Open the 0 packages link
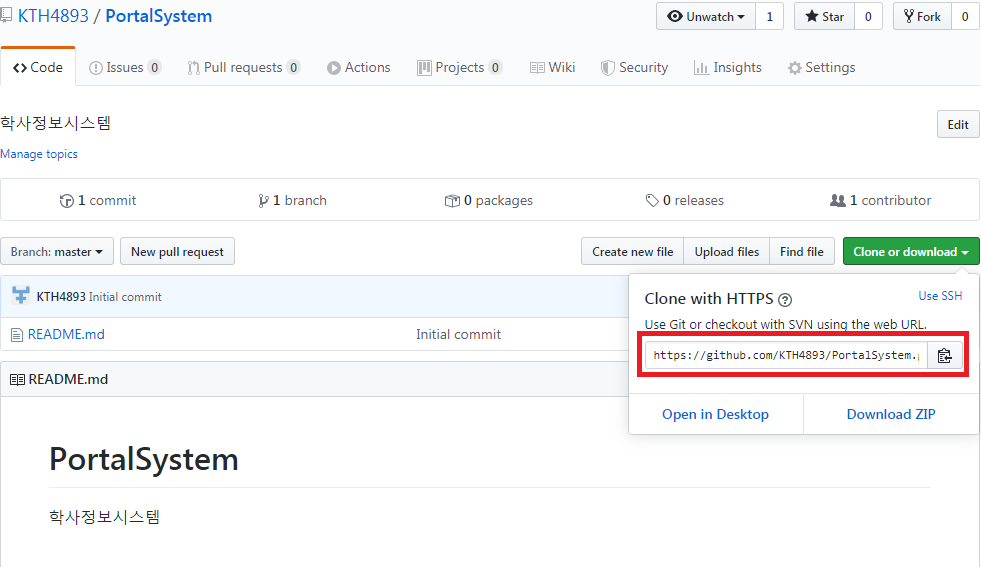The image size is (981, 567). [489, 200]
